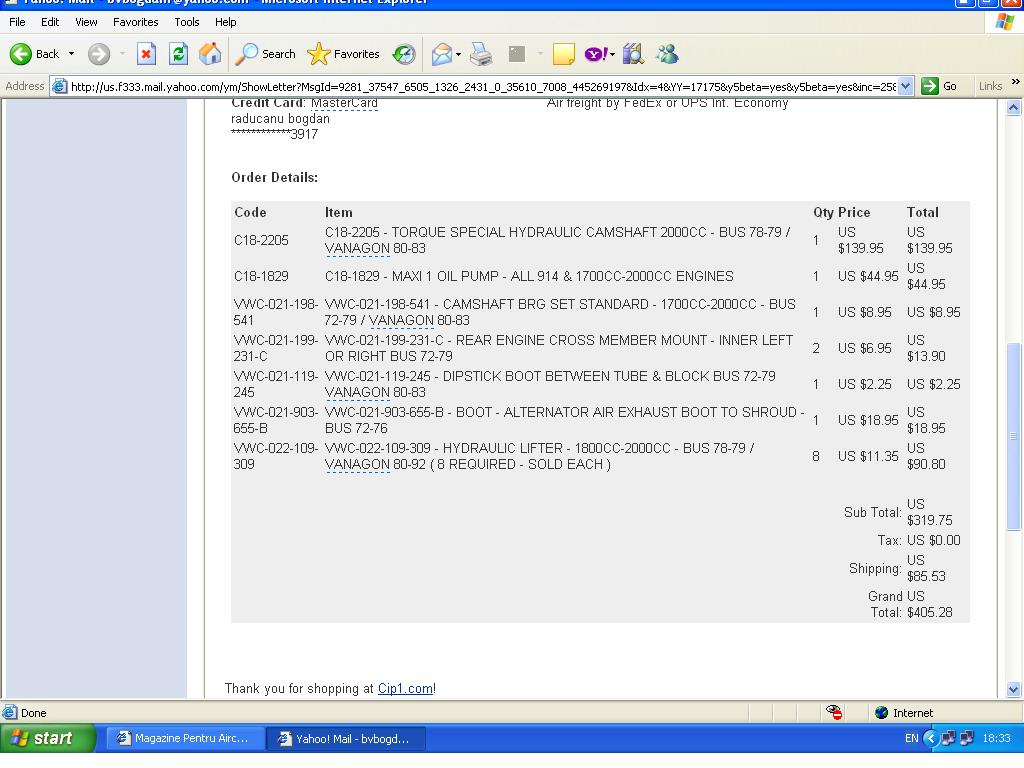Screen dimensions: 1024x768
Task: Print the current page
Action: pos(481,54)
